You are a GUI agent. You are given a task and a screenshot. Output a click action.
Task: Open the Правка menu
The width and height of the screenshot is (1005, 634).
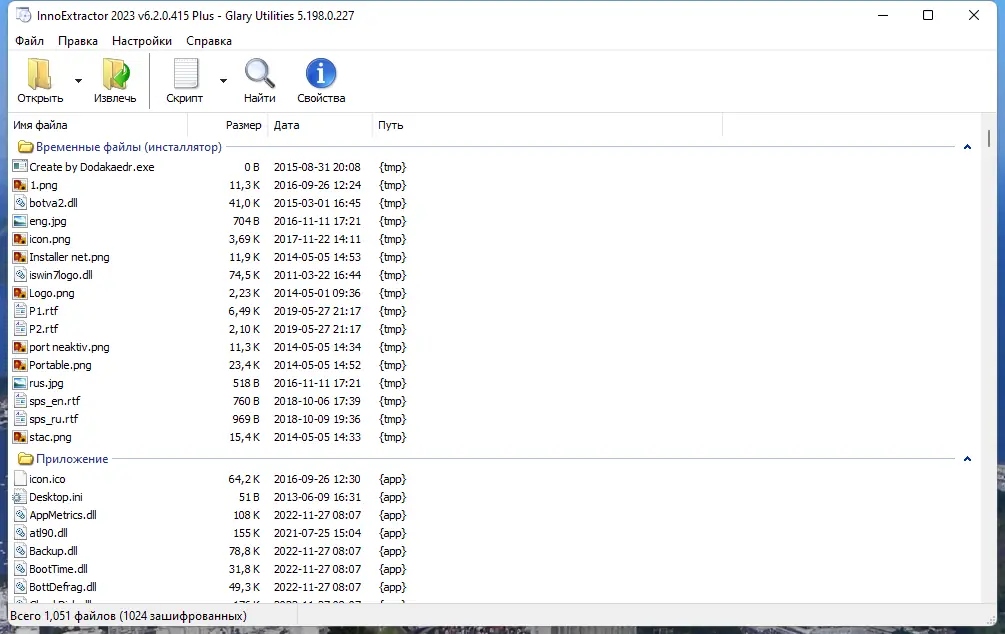point(78,41)
